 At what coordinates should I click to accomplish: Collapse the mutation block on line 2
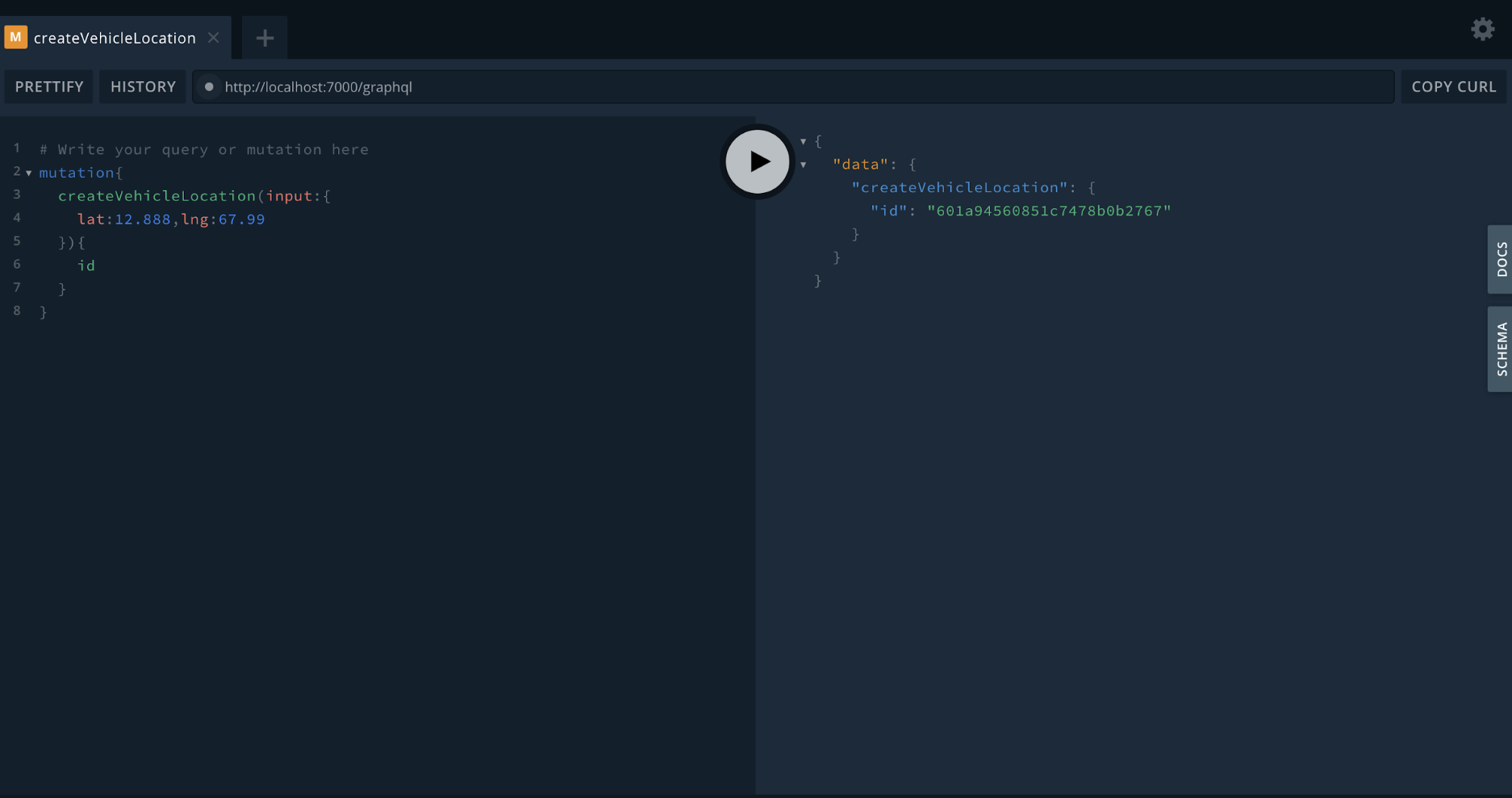pos(29,172)
